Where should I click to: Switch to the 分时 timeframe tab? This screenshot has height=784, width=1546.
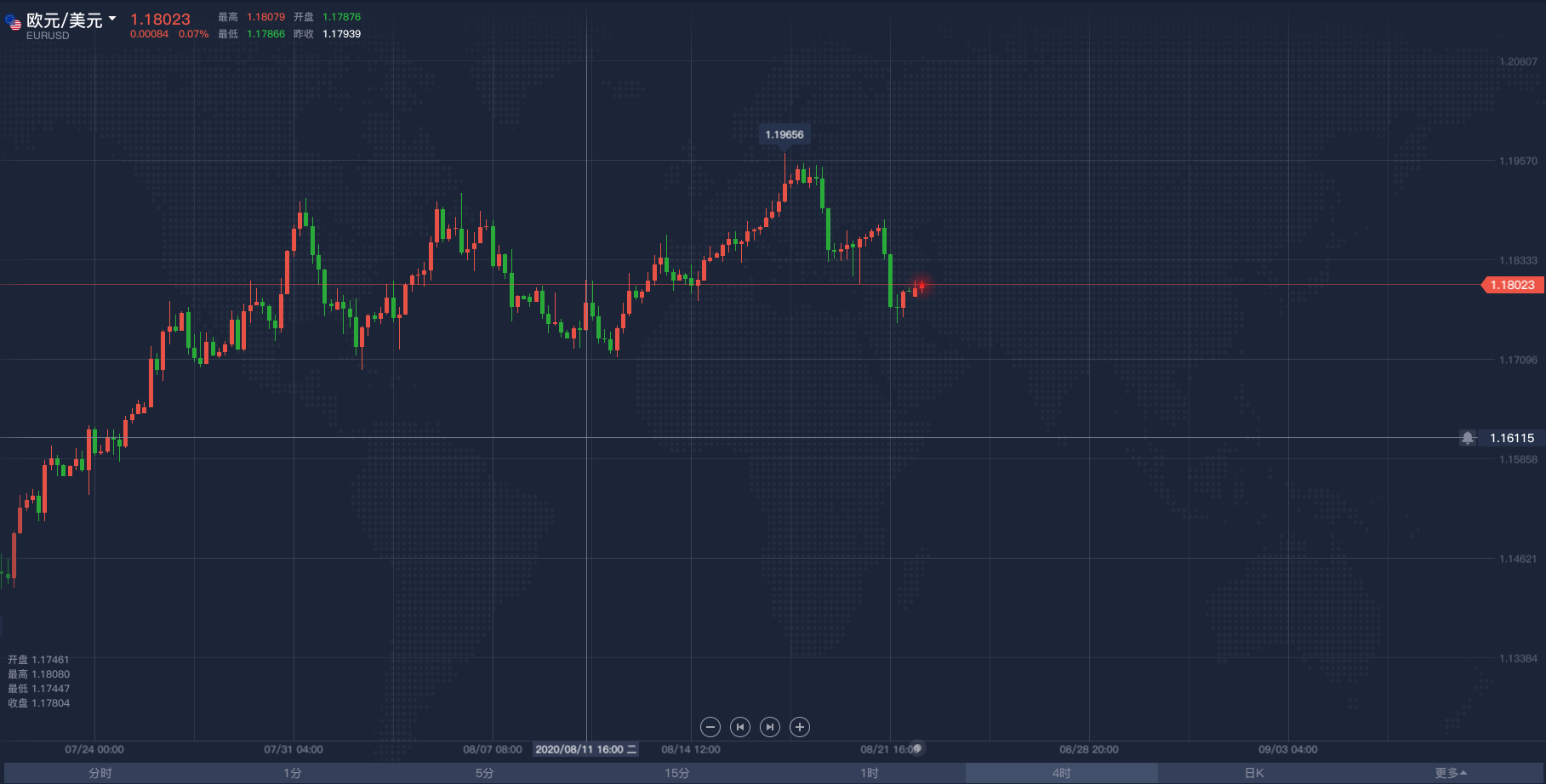(x=100, y=773)
